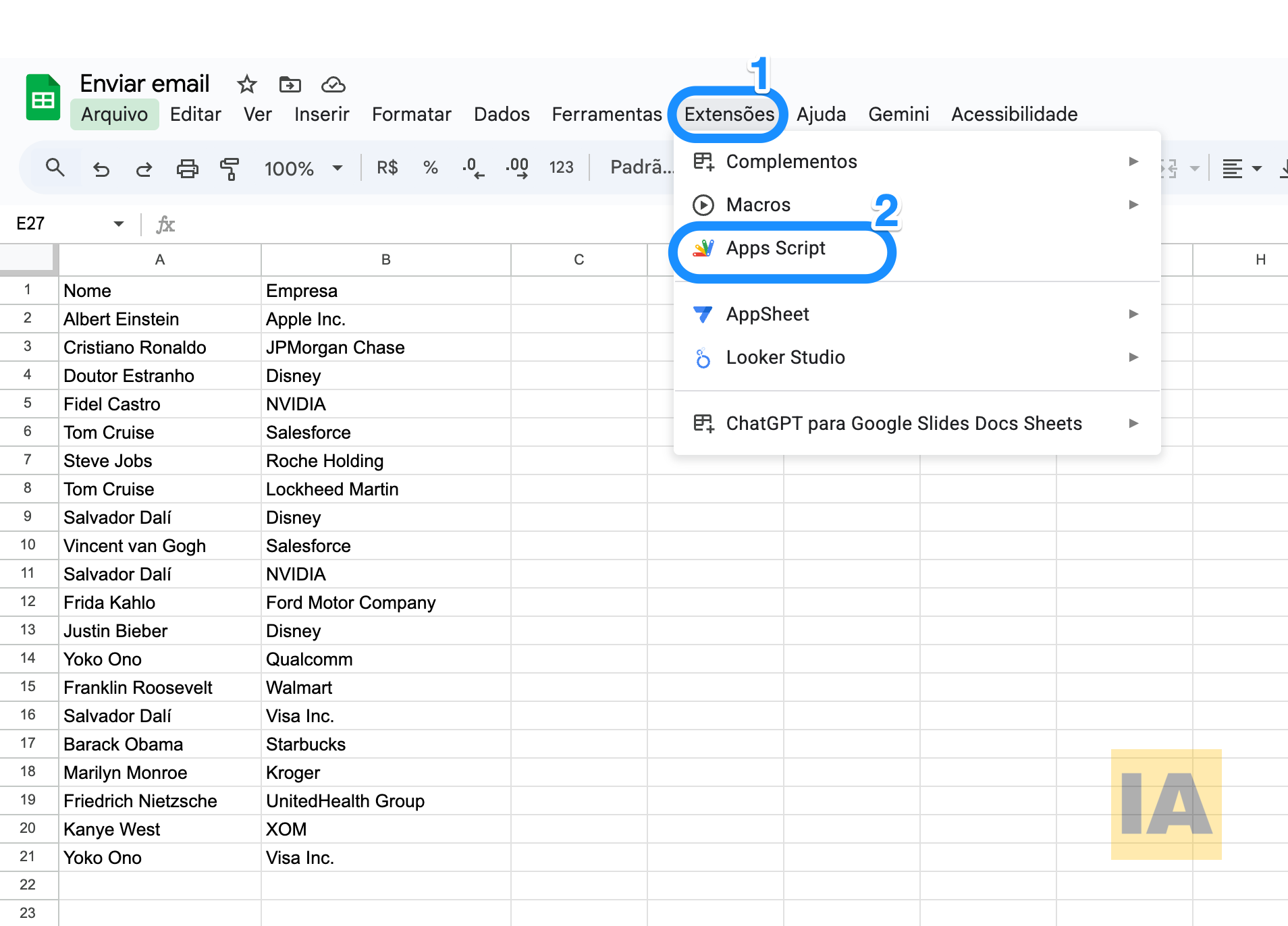Select cell Albert Einstein
This screenshot has height=926, width=1288.
(160, 319)
